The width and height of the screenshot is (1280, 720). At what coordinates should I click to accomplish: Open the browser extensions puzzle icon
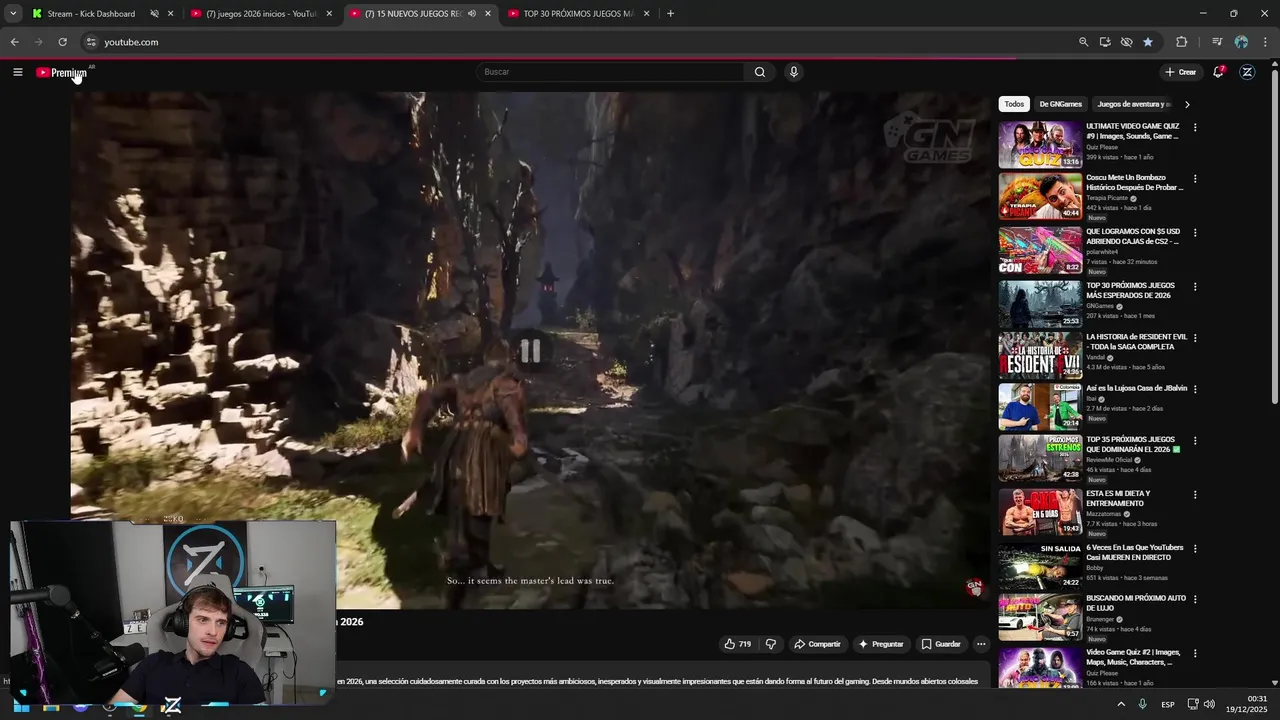pyautogui.click(x=1181, y=42)
